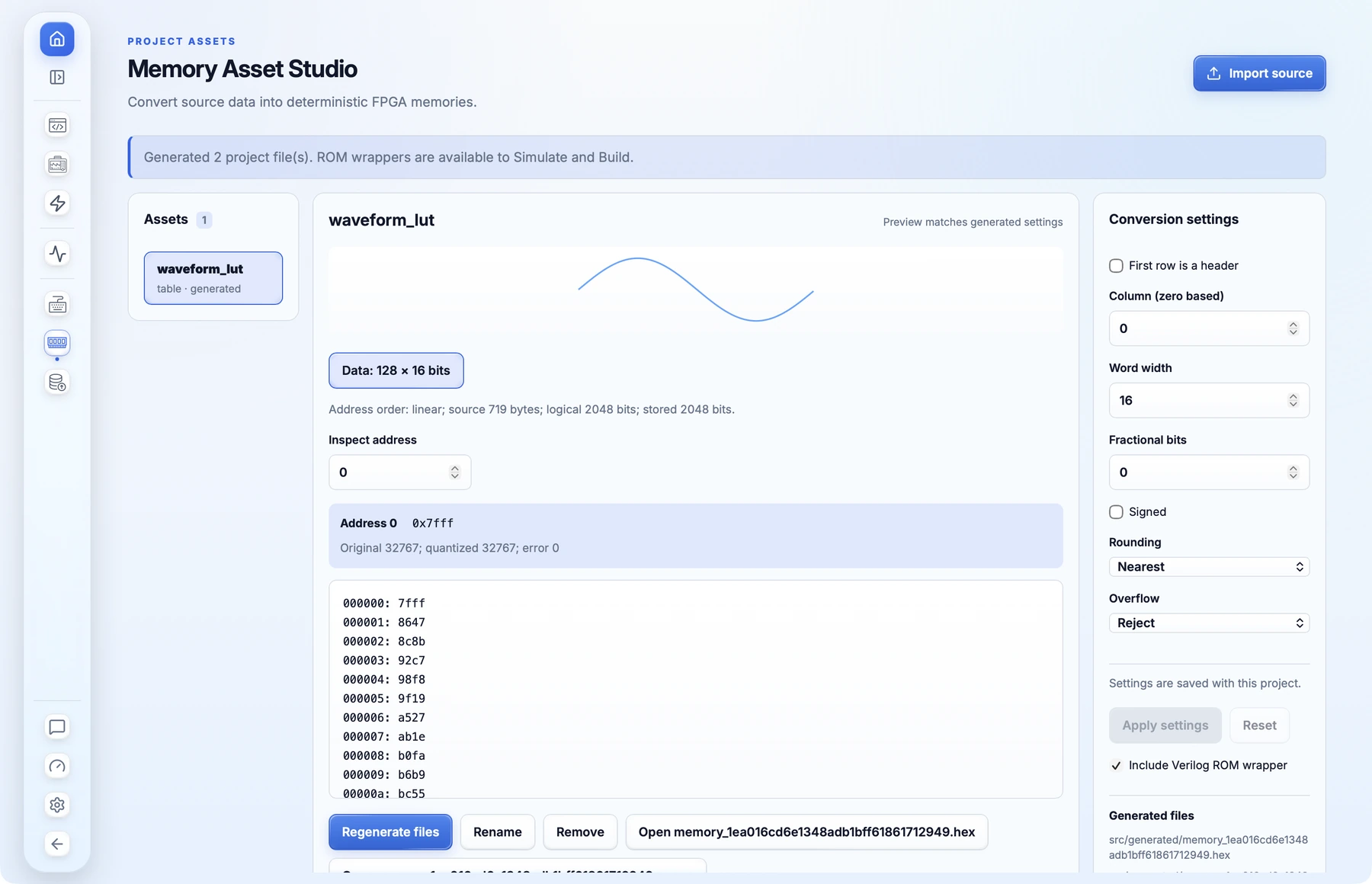Toggle Include Verilog ROM wrapper
Screen dimensions: 1372x884
pyautogui.click(x=1116, y=766)
